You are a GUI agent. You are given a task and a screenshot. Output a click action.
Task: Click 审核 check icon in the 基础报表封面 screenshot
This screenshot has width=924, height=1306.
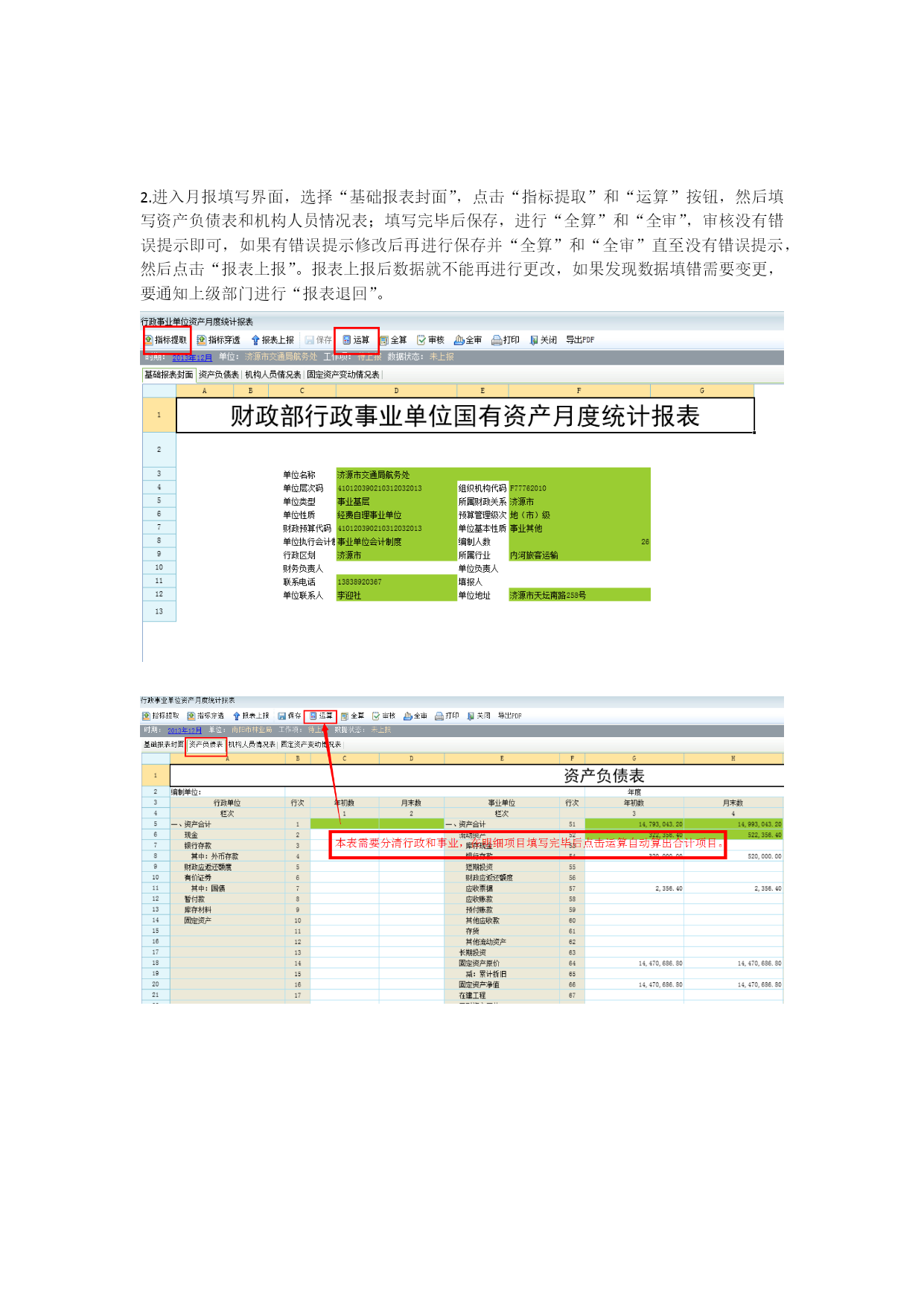tap(421, 340)
